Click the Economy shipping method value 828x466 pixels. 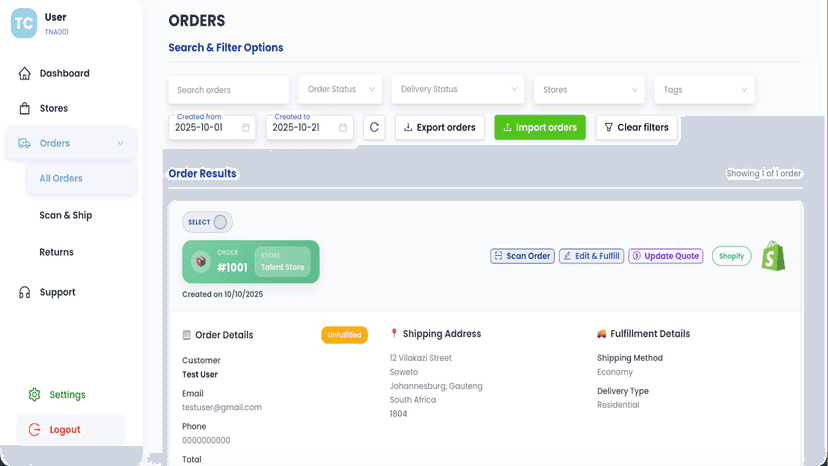coord(615,372)
